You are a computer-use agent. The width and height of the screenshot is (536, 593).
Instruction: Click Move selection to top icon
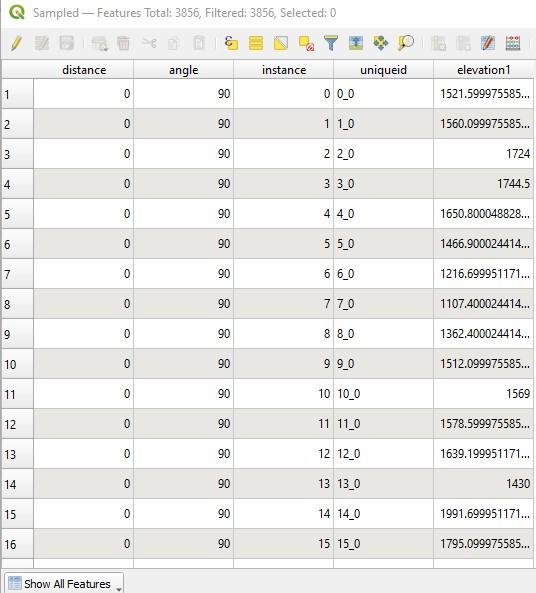coord(356,43)
